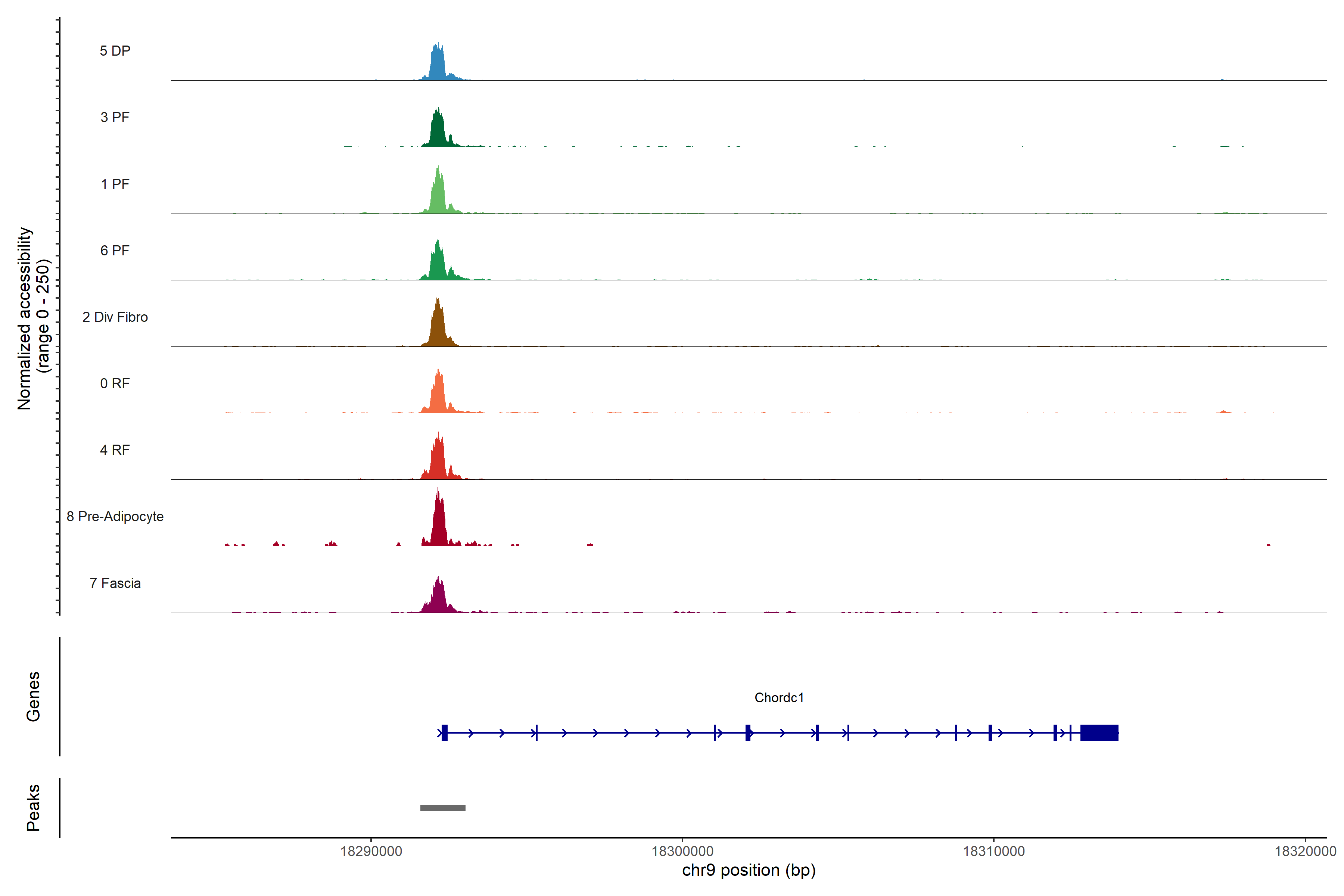
Task: Click the Chordc1 gene name label
Action: pyautogui.click(x=779, y=698)
